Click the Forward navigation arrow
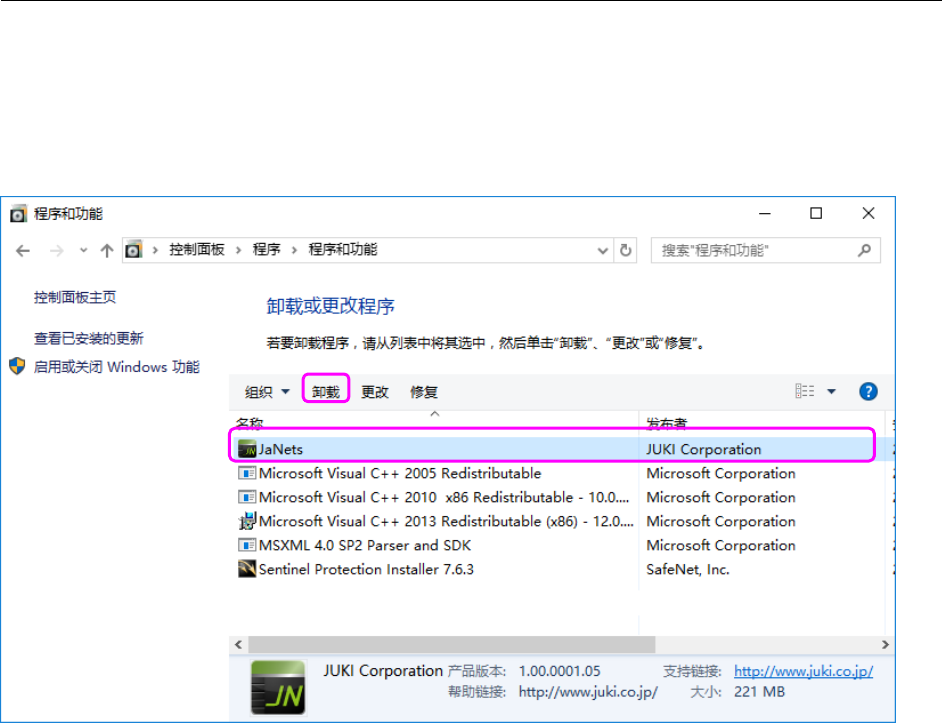This screenshot has height=723, width=942. tap(56, 251)
